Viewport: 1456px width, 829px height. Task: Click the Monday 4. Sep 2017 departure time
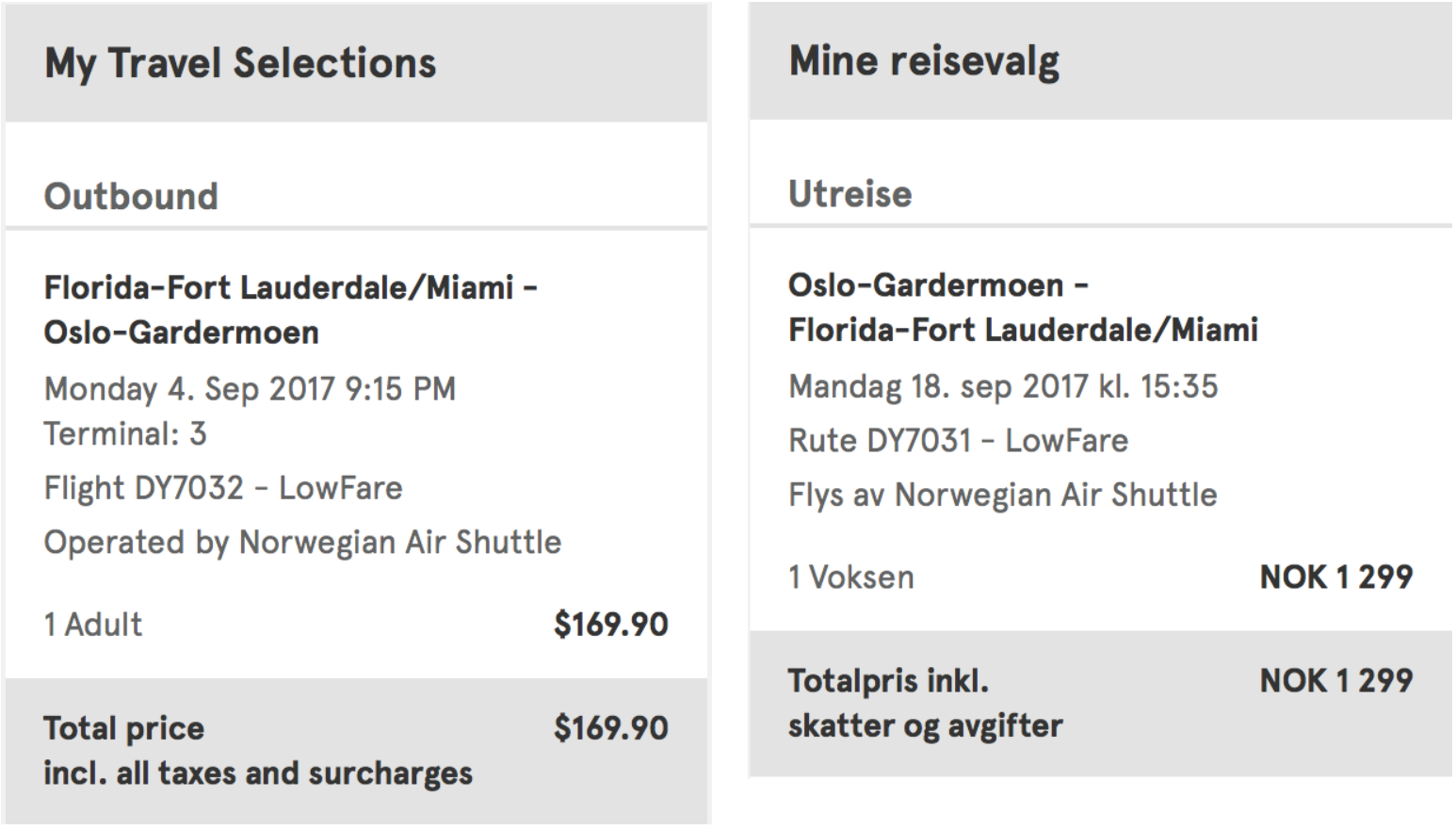pos(250,388)
